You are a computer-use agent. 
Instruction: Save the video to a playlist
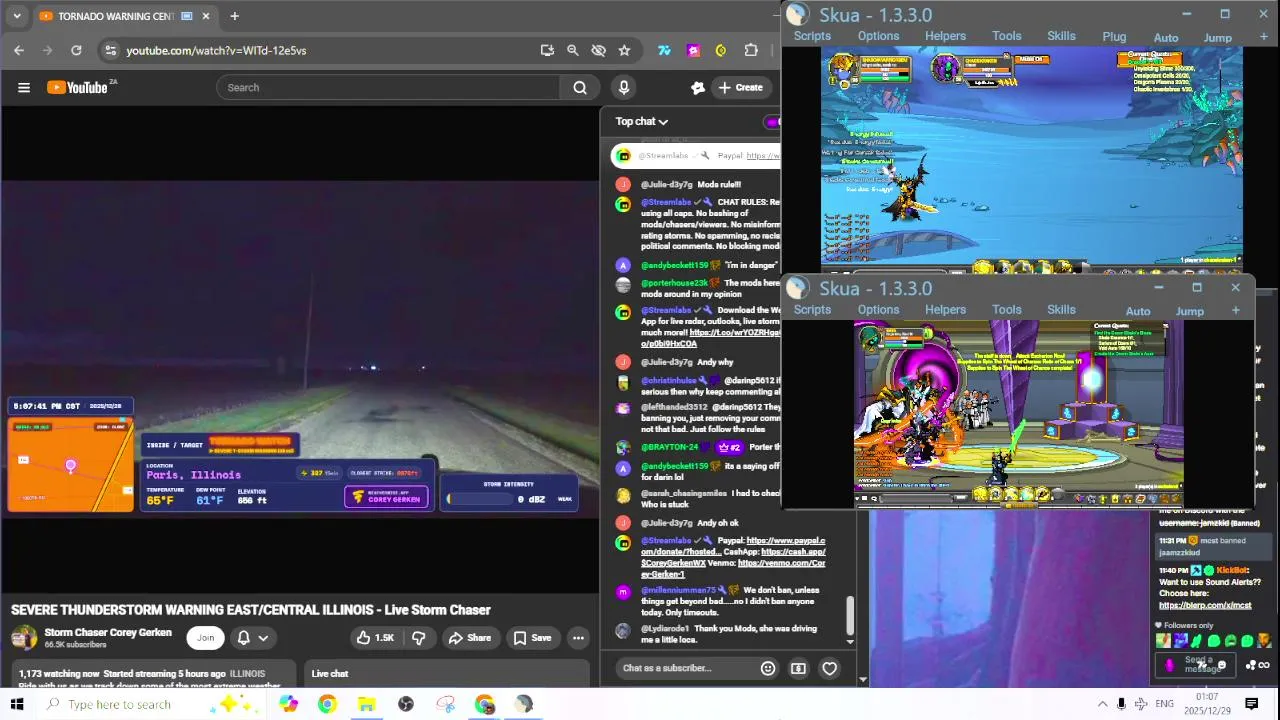(x=532, y=638)
